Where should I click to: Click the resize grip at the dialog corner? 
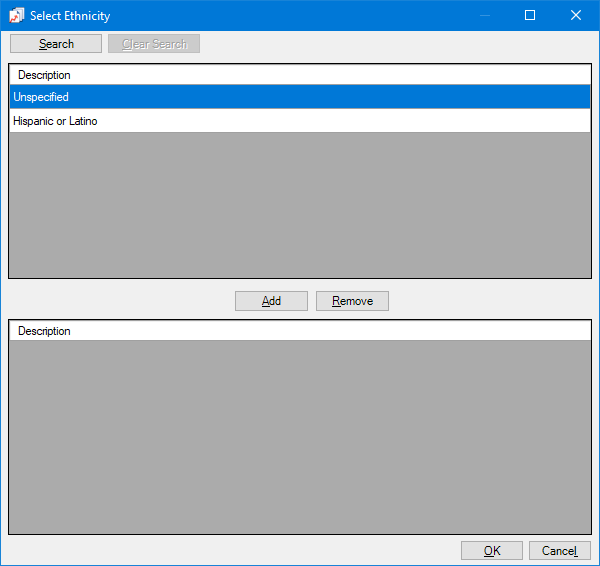[595, 561]
